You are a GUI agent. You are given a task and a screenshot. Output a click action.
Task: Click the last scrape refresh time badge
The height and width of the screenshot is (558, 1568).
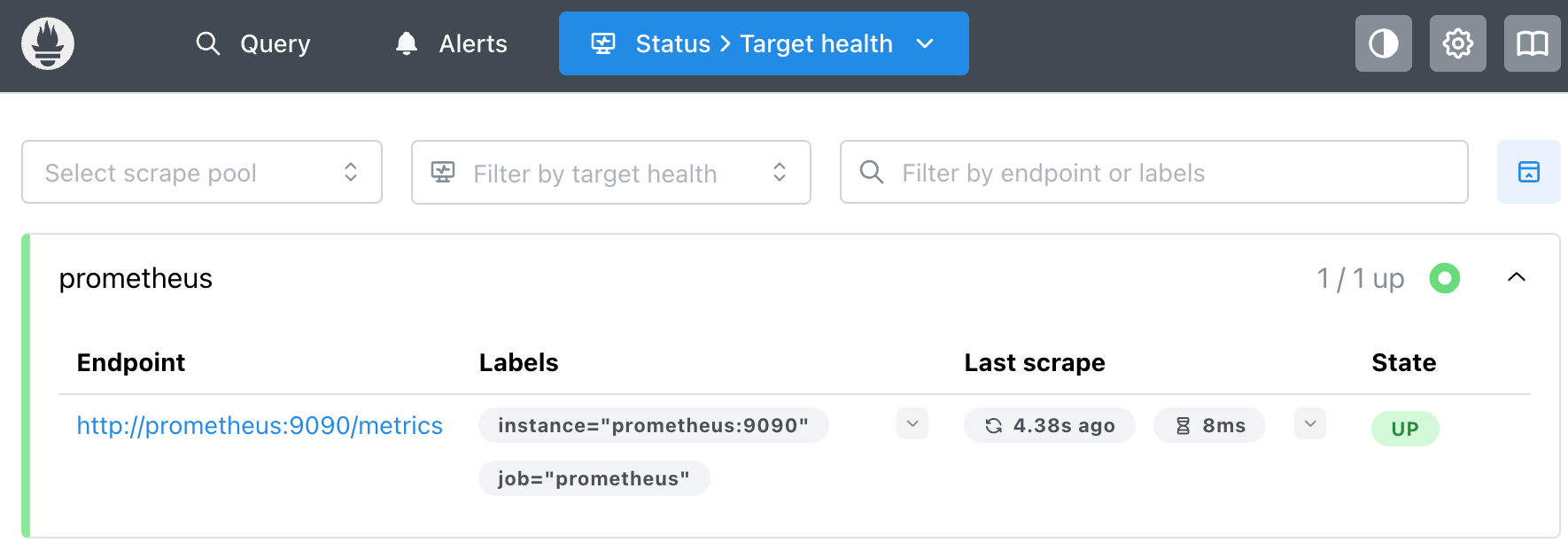coord(1050,425)
